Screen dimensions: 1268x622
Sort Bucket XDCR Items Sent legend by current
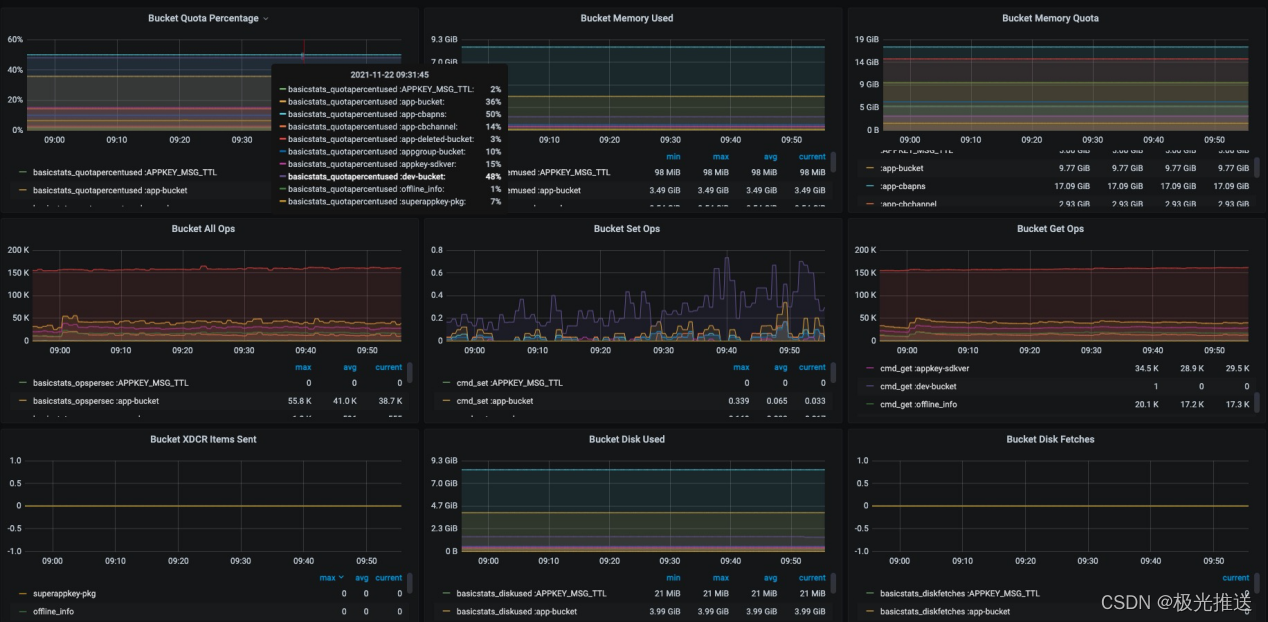(389, 577)
